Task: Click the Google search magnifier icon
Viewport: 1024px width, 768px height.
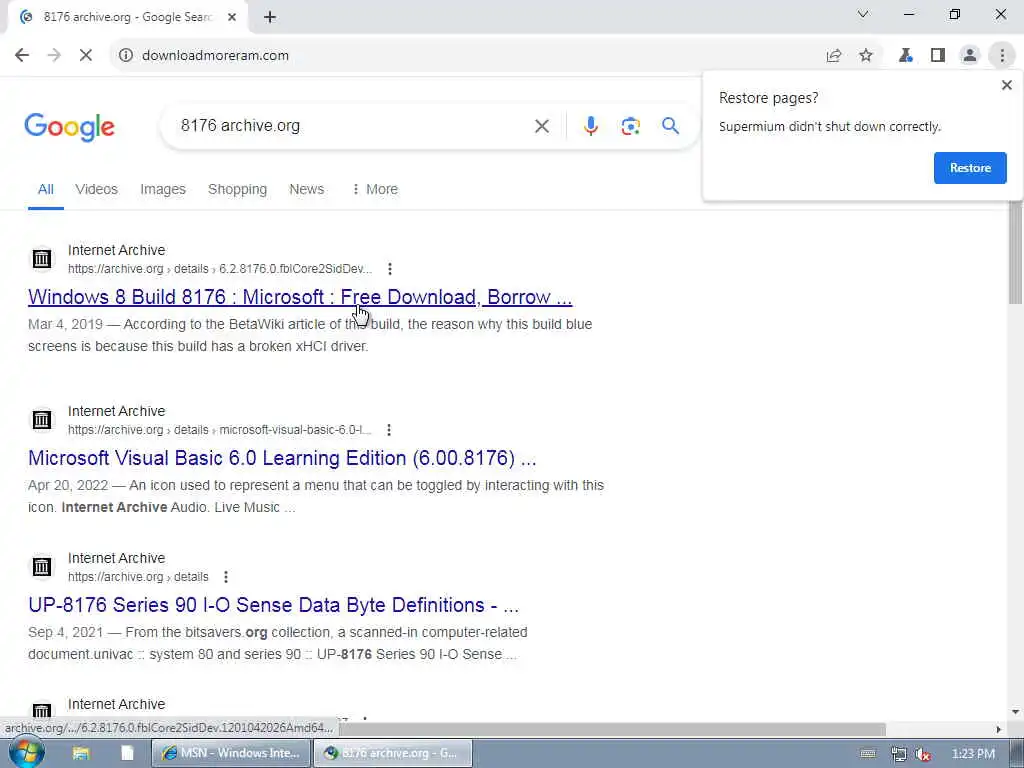Action: pos(670,126)
